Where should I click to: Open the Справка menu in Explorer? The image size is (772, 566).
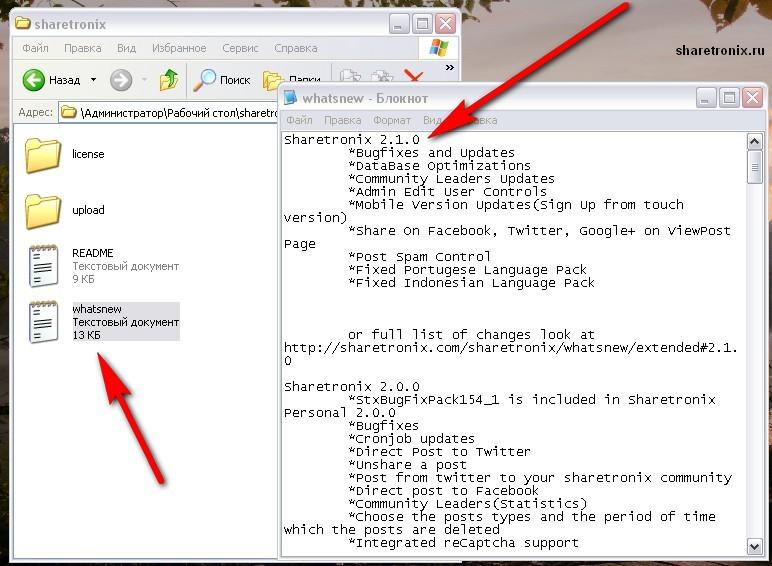coord(296,48)
